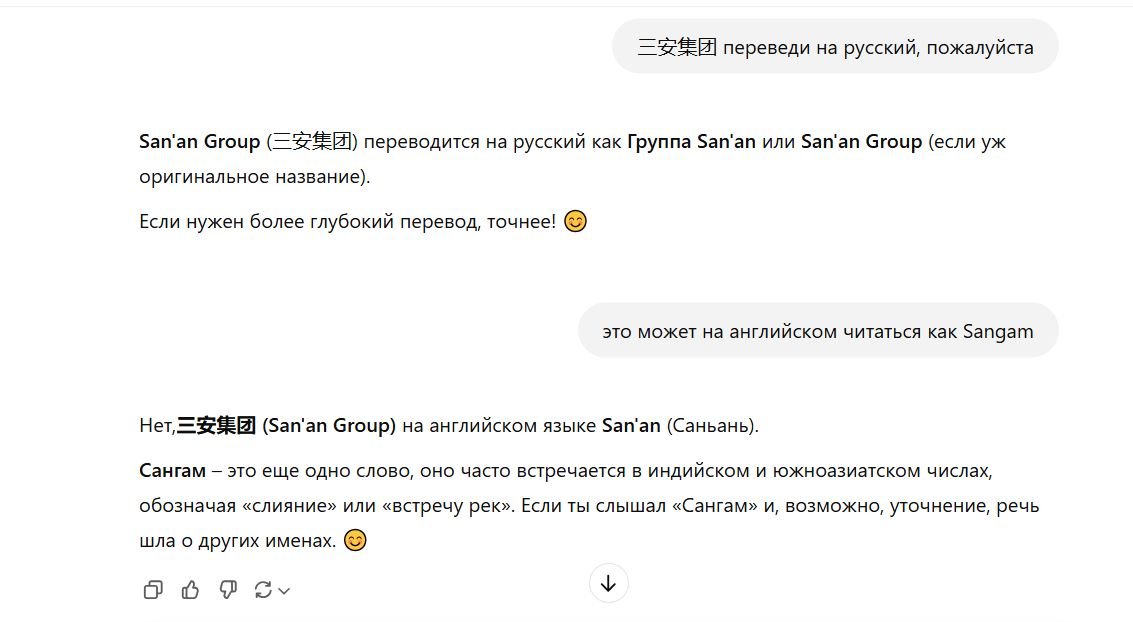Screen dimensions: 1133x622
Task: Click the text «(Саньань)» in second reply
Action: [712, 426]
